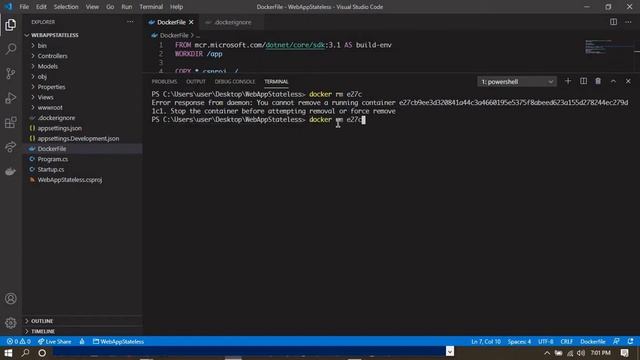The width and height of the screenshot is (640, 360).
Task: Open editor more actions ellipsis
Action: tap(628, 22)
